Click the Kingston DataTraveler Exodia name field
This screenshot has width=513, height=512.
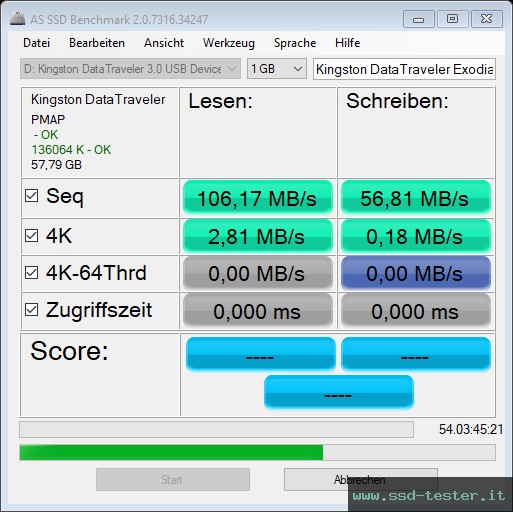404,69
